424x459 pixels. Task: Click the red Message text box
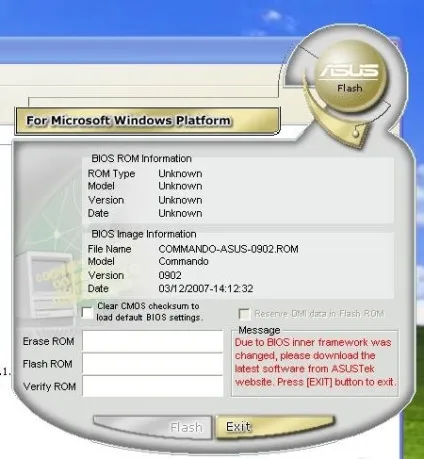coord(315,362)
